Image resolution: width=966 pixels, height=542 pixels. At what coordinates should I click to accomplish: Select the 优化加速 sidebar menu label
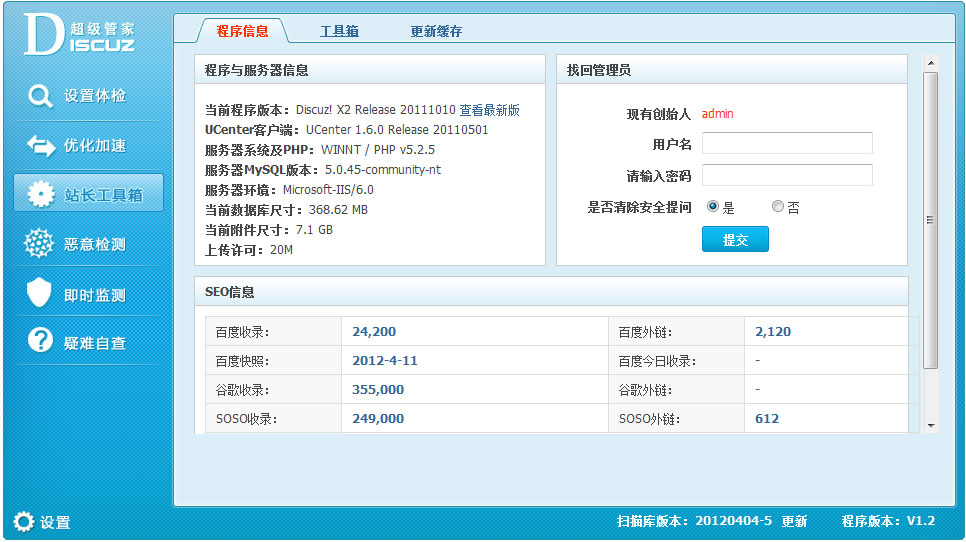point(95,146)
